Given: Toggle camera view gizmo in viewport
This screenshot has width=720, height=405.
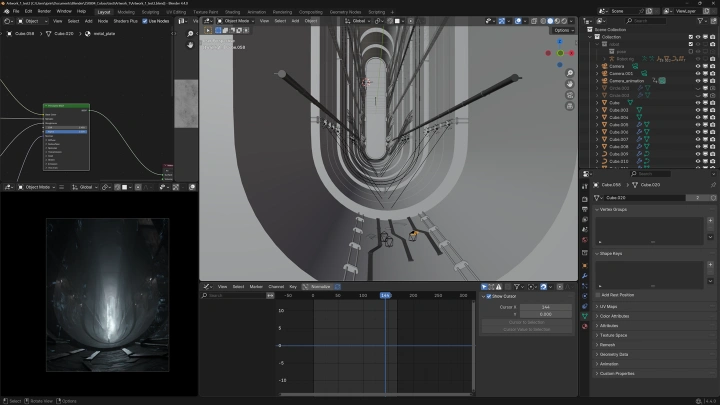Looking at the screenshot, I should [x=569, y=94].
